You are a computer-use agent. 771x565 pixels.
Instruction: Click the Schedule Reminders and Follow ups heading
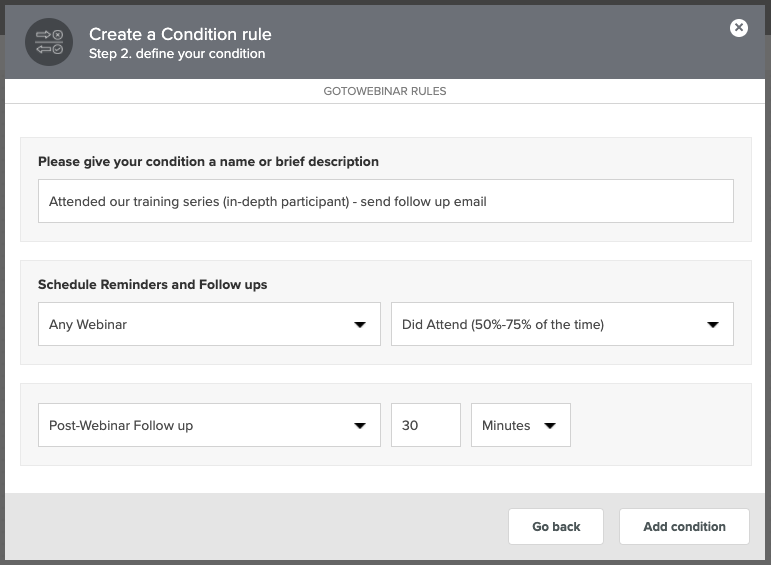point(152,285)
